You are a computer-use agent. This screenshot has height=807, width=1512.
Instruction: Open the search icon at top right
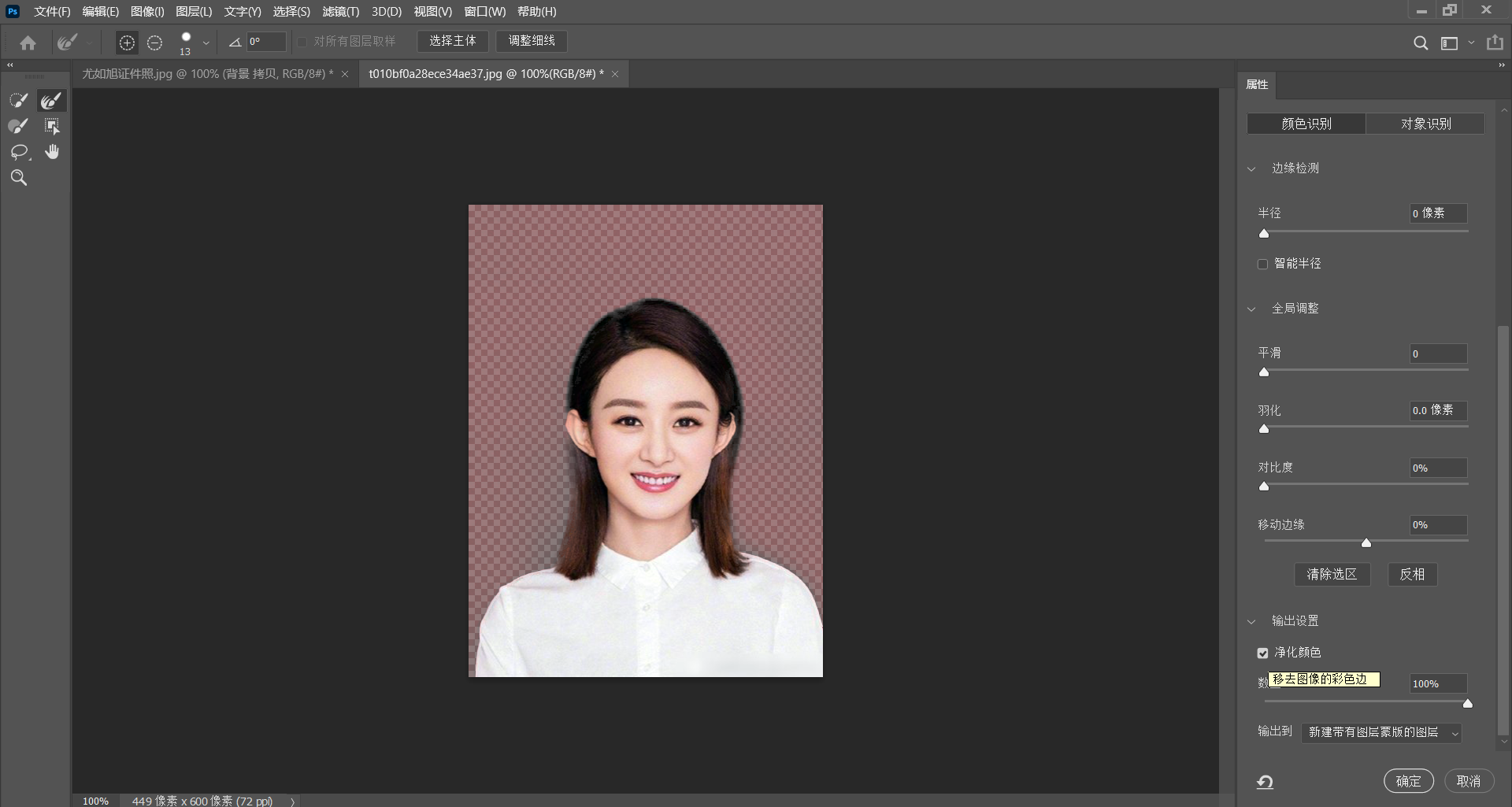(x=1421, y=43)
